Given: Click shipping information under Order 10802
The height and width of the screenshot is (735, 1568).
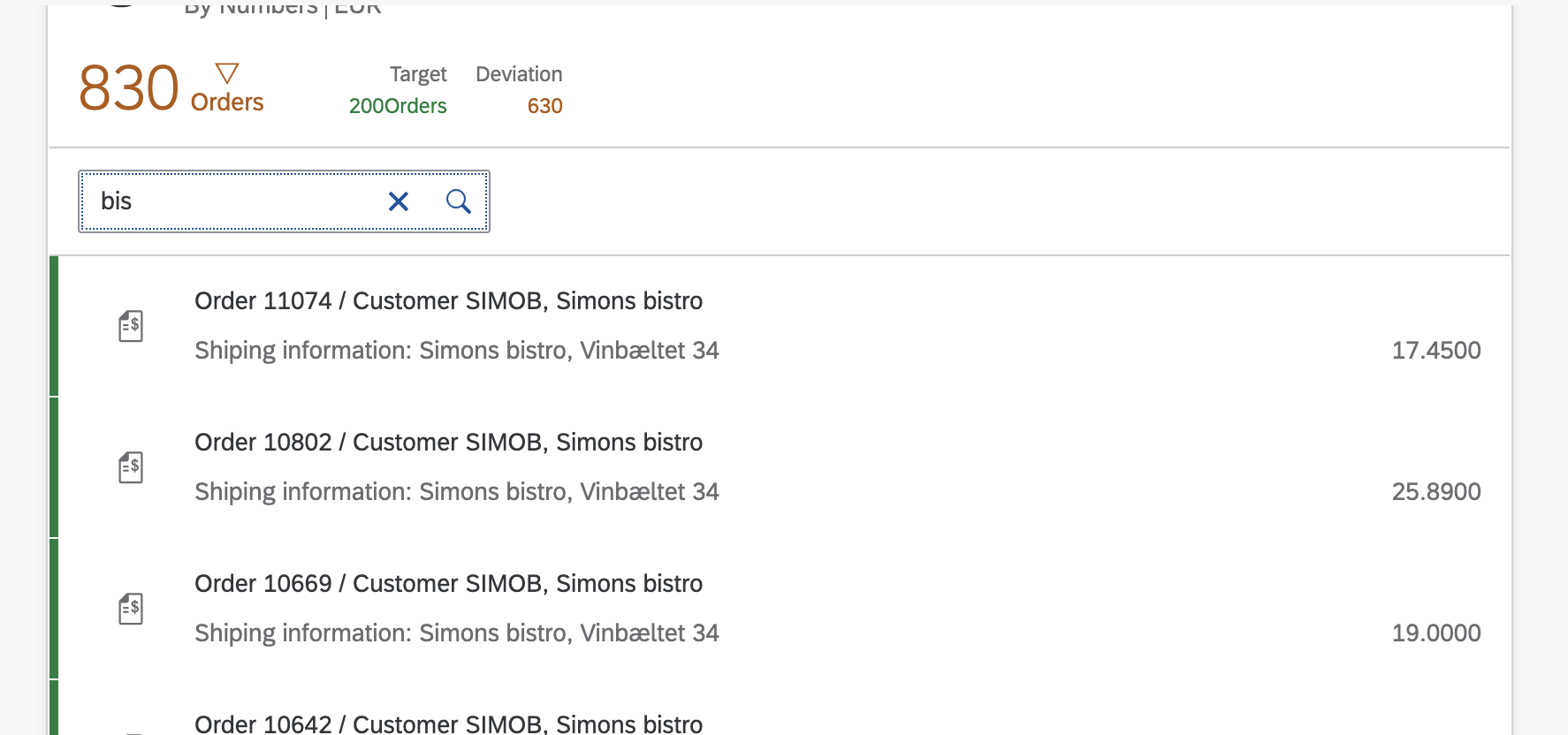Looking at the screenshot, I should click(x=456, y=492).
